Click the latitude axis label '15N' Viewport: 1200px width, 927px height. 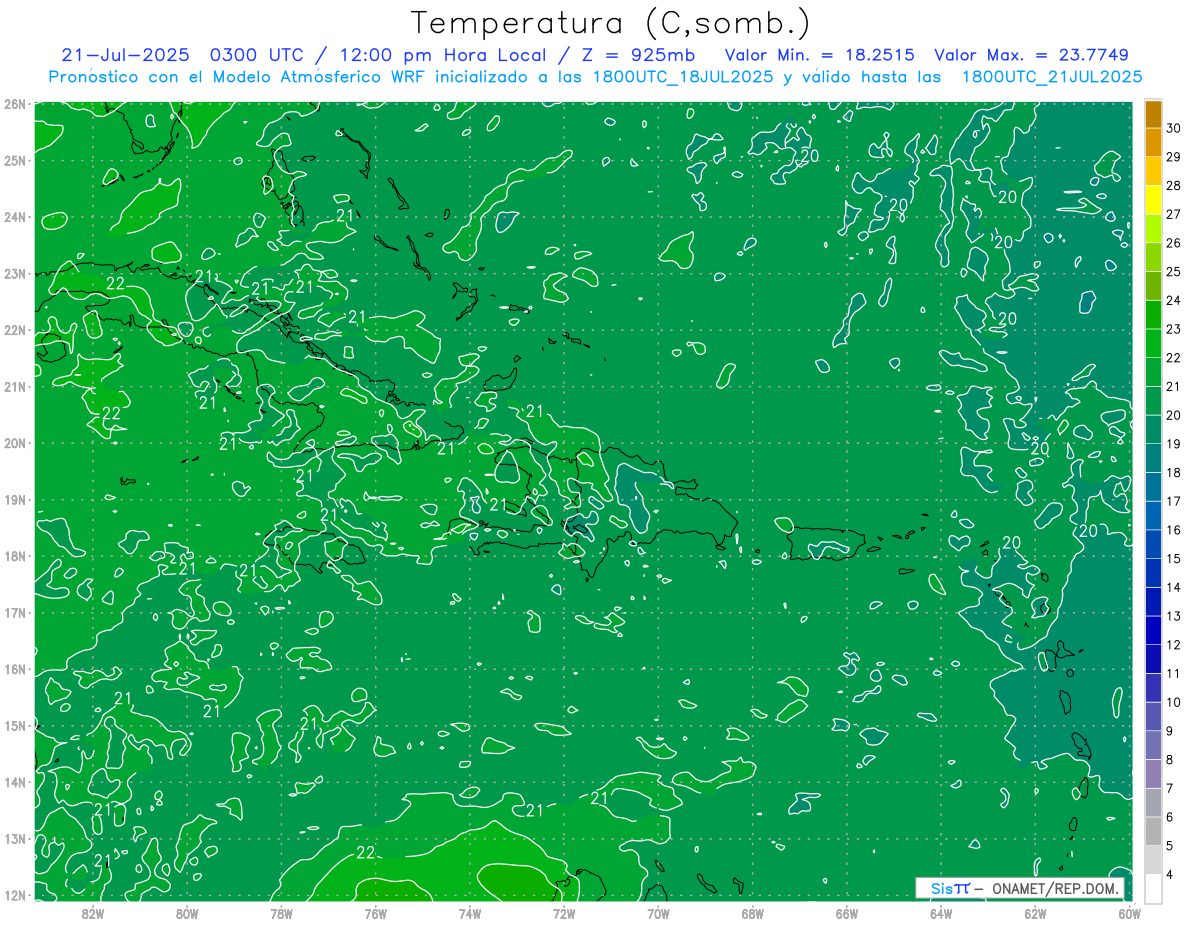14,726
